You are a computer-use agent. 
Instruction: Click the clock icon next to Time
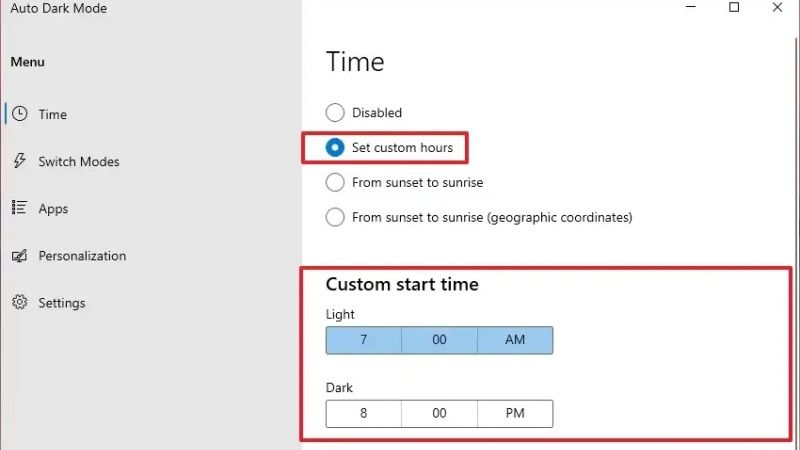tap(19, 114)
